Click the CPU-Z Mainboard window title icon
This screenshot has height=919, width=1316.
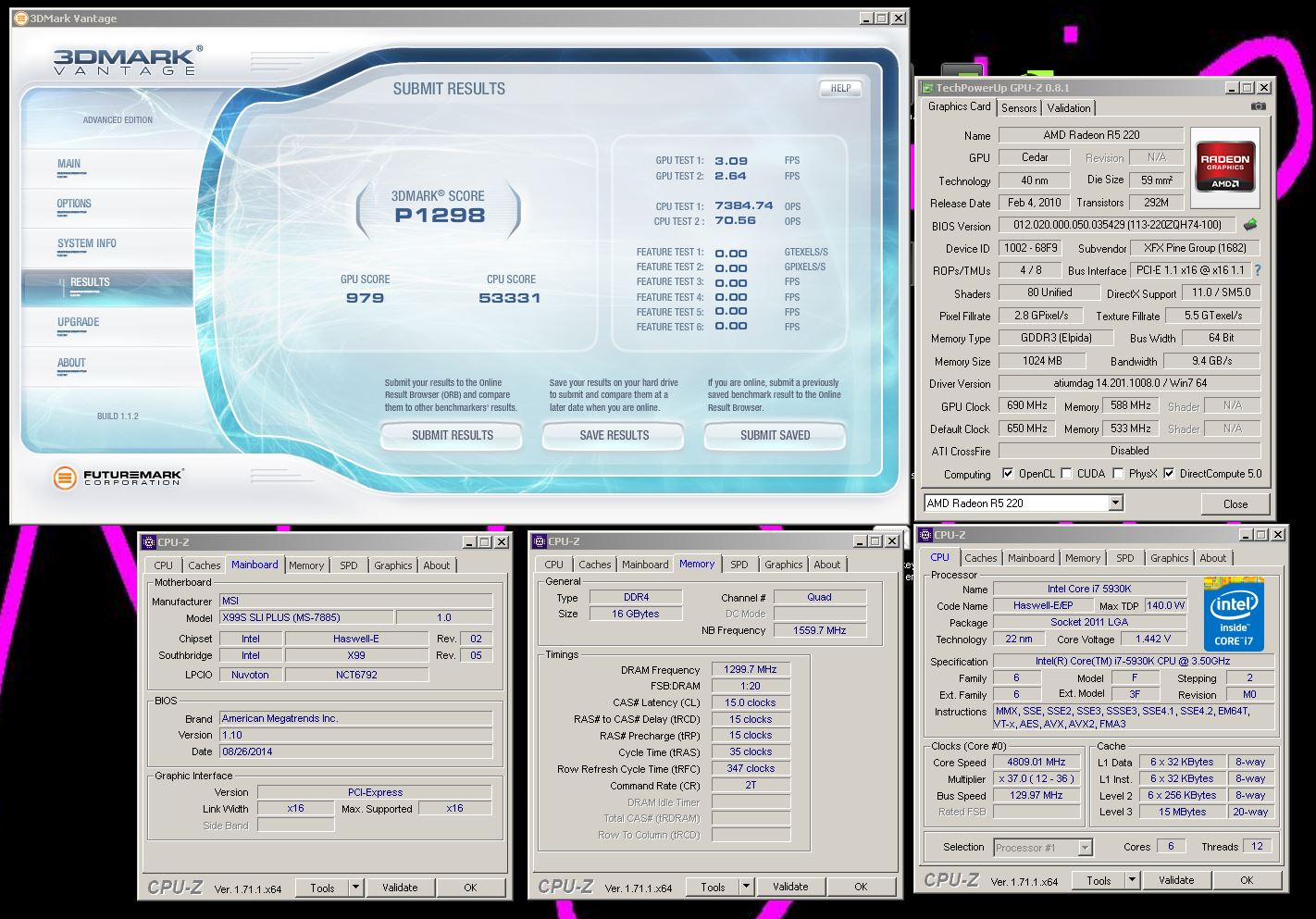pos(148,542)
